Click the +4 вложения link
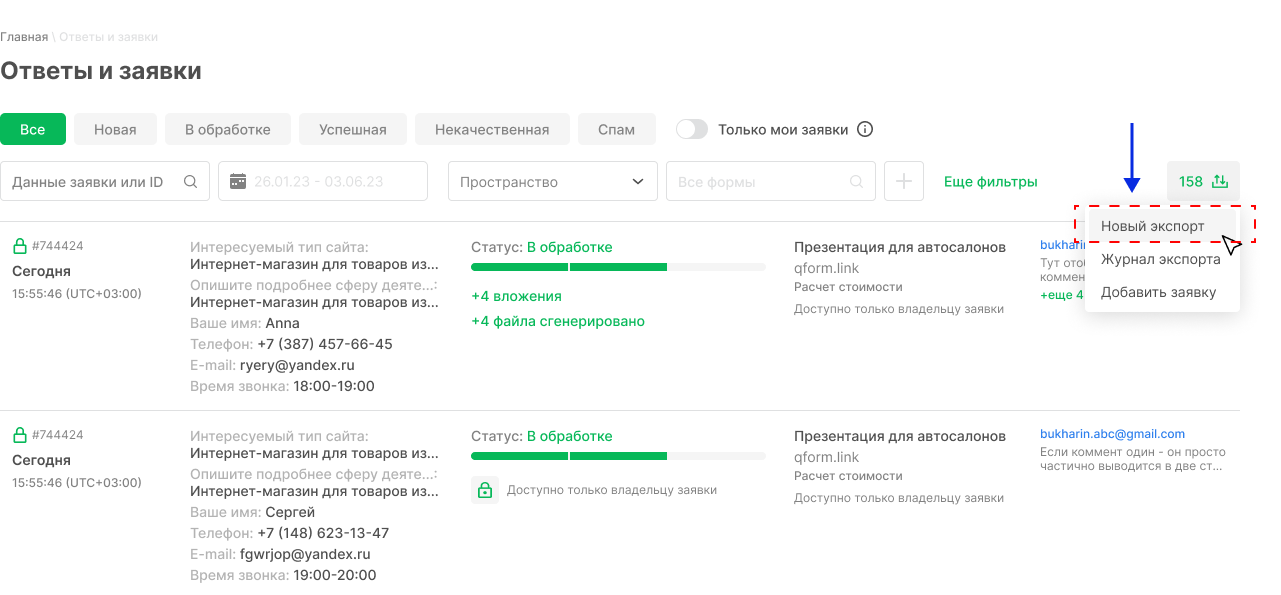 [516, 296]
